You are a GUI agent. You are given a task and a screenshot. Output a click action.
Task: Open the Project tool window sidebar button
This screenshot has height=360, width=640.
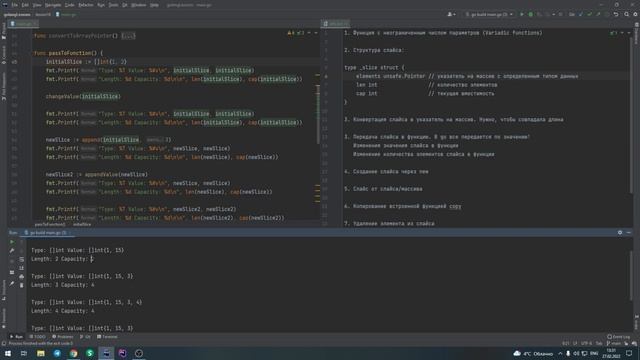click(4, 31)
